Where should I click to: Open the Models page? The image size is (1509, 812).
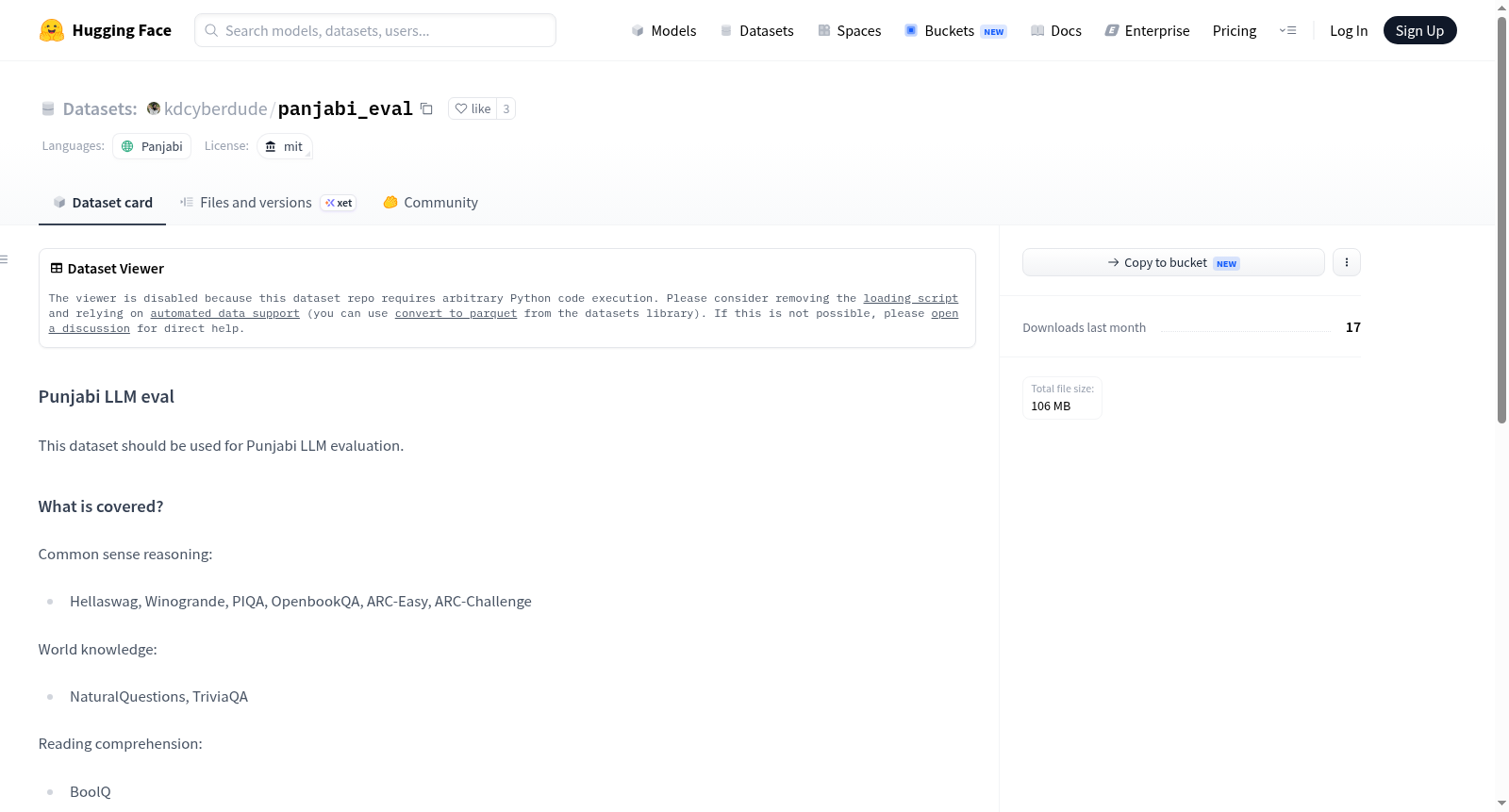click(664, 30)
